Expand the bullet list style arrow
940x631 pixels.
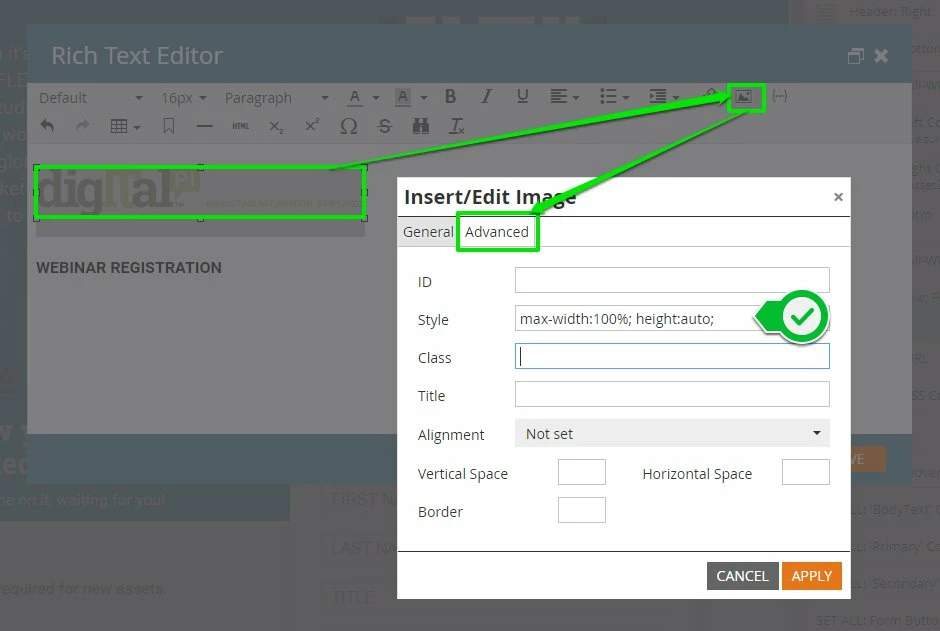pyautogui.click(x=626, y=98)
